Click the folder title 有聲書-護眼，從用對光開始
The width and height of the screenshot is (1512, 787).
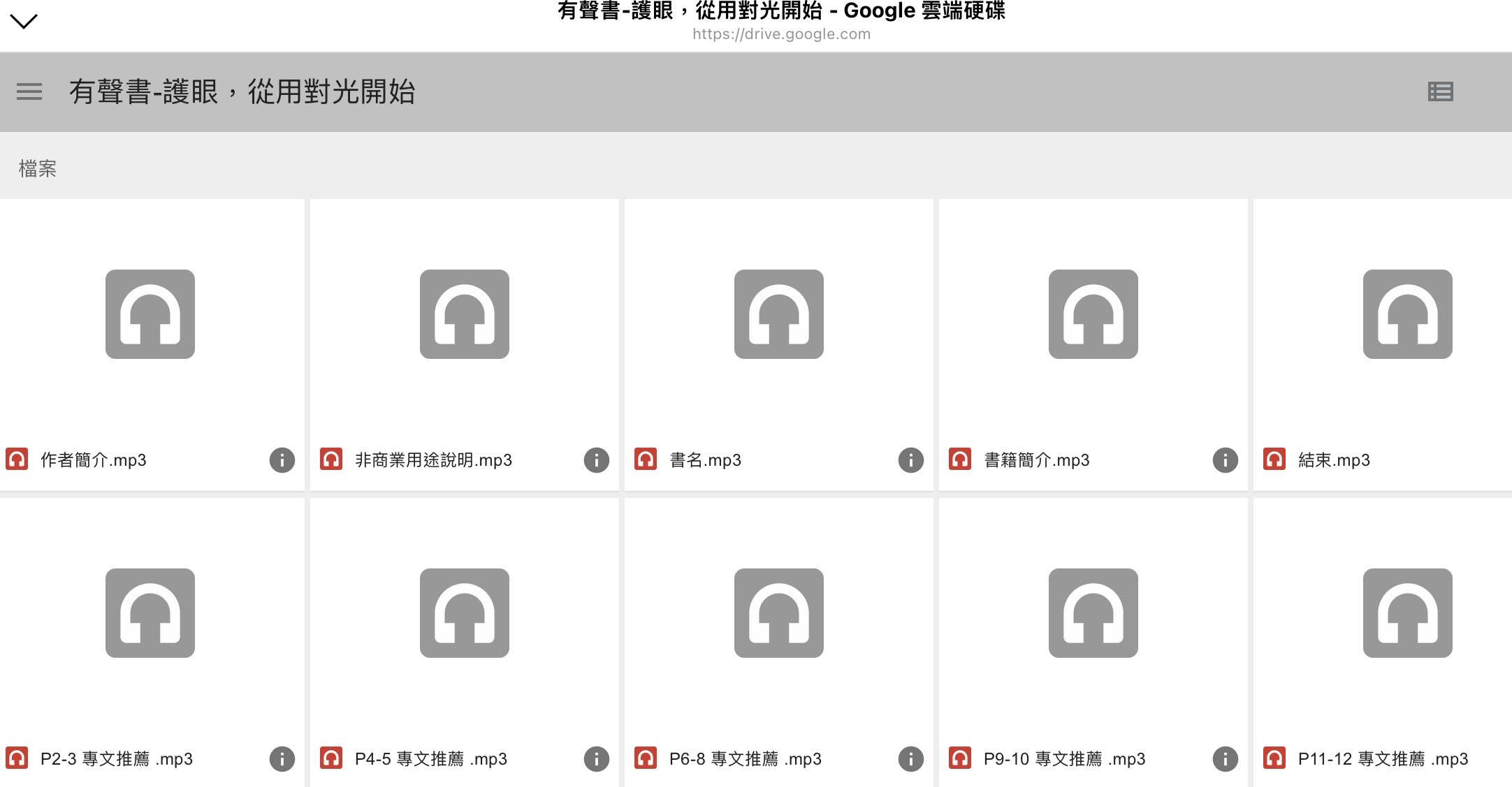(x=242, y=92)
